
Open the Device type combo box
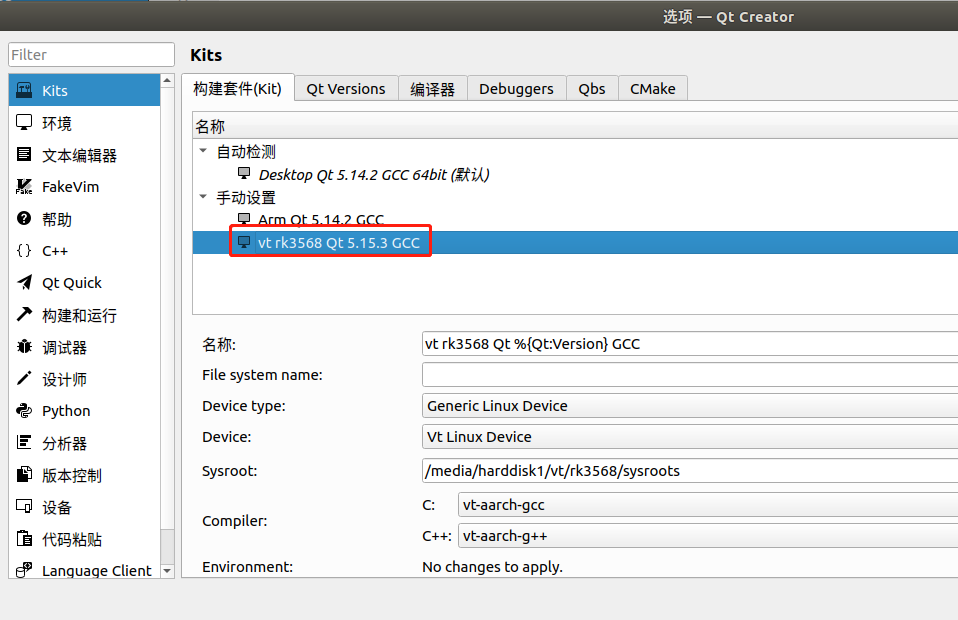point(690,406)
